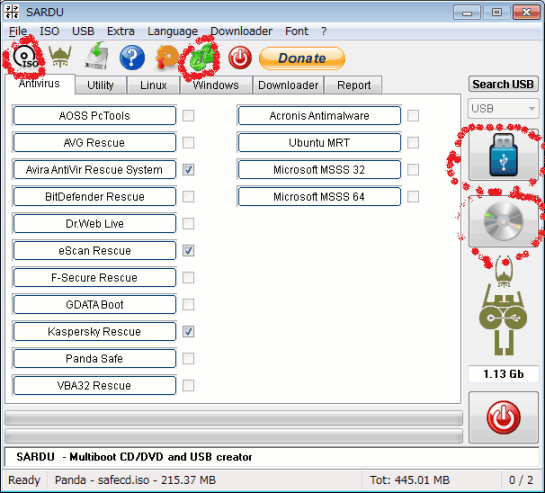Click the green refresh arrows toolbar icon
The height and width of the screenshot is (493, 545).
click(202, 57)
